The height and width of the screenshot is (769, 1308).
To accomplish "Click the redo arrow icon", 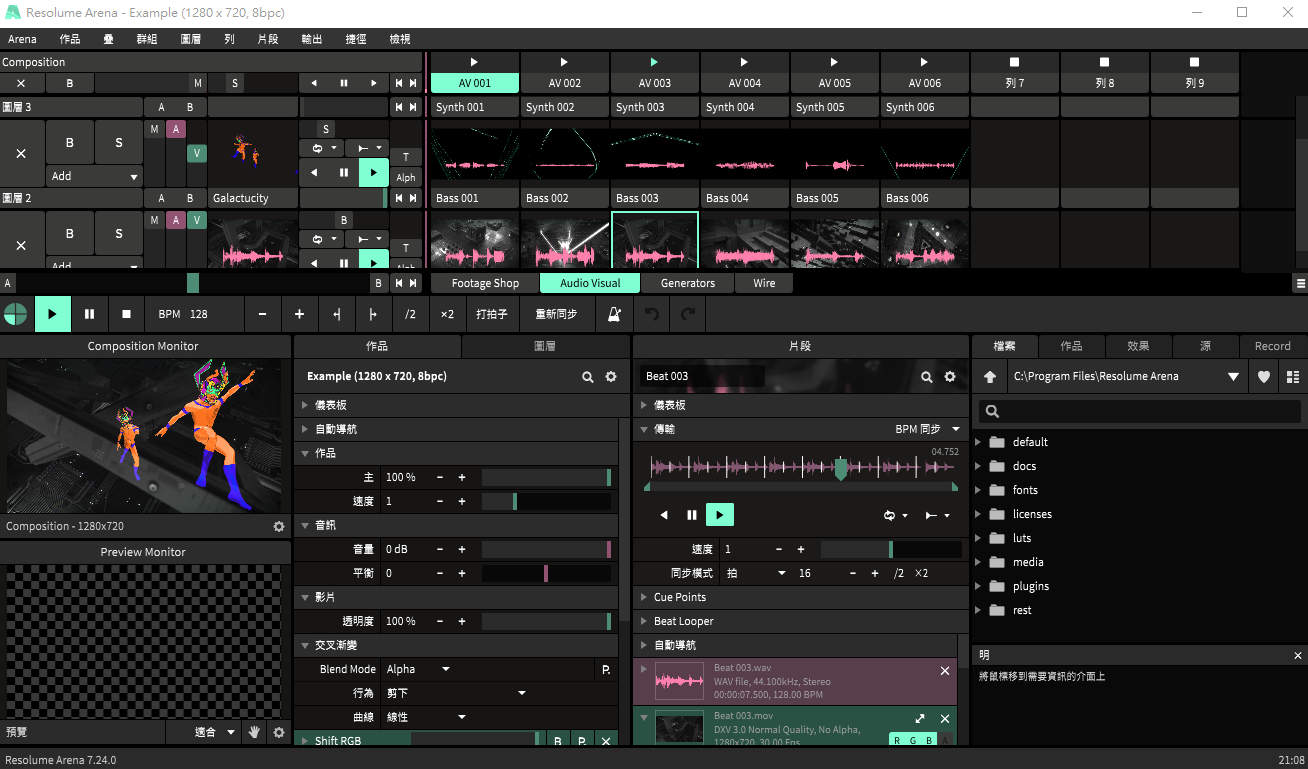I will 688,314.
